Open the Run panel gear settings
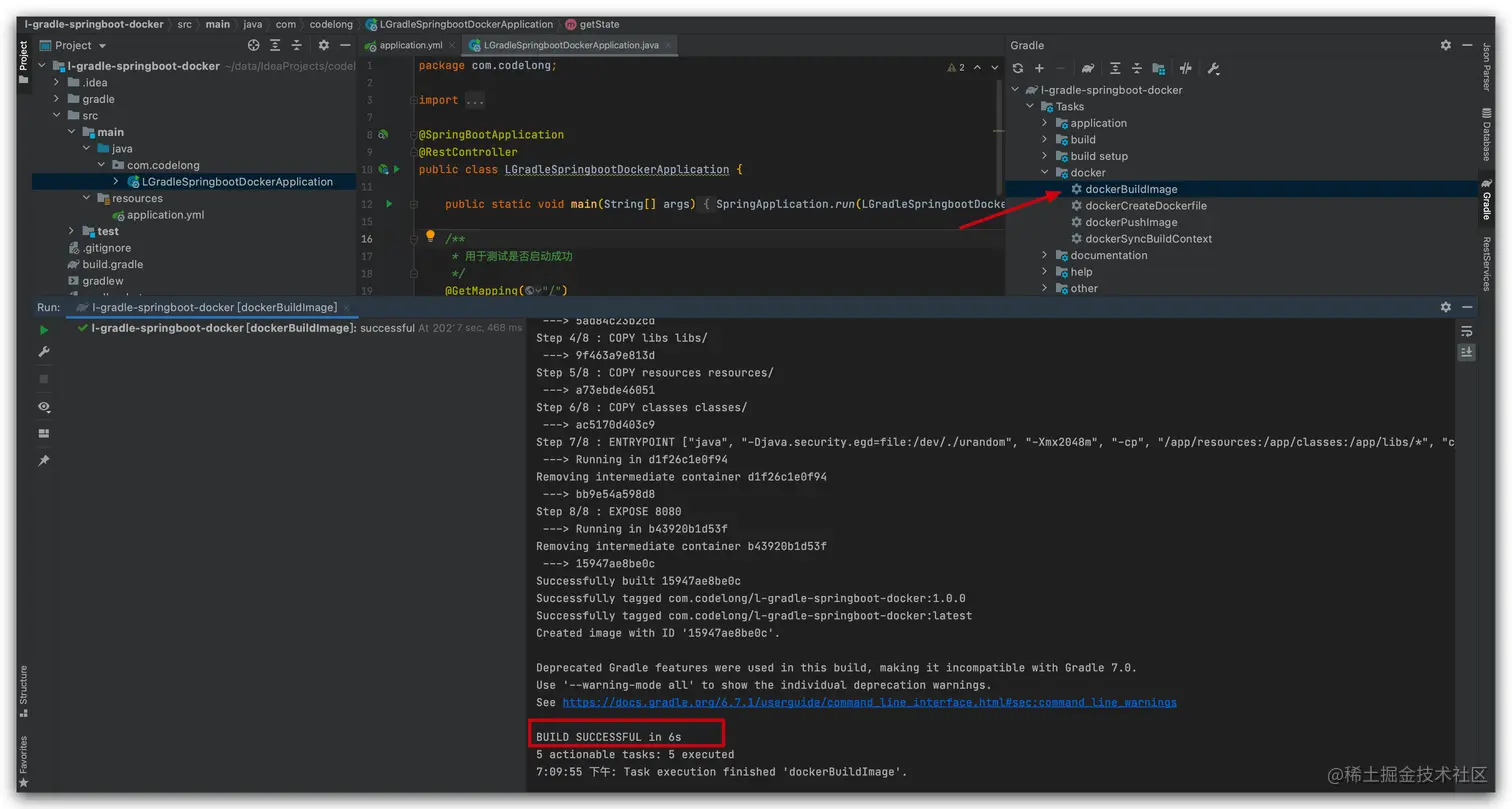The height and width of the screenshot is (809, 1512). point(1445,307)
